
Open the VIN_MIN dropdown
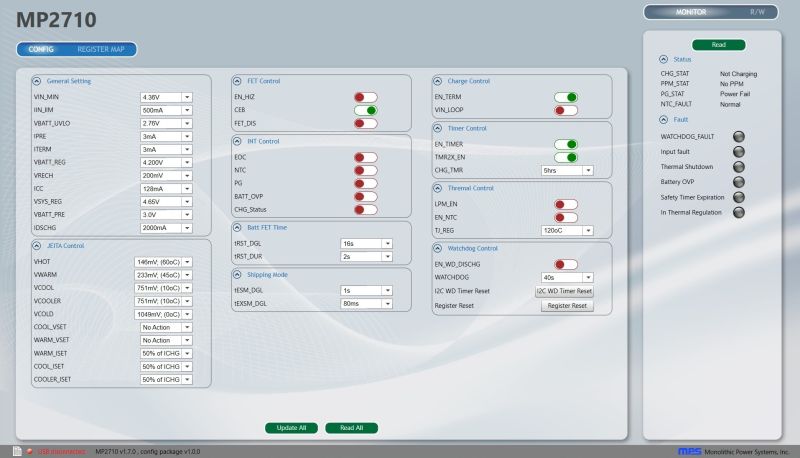(187, 97)
